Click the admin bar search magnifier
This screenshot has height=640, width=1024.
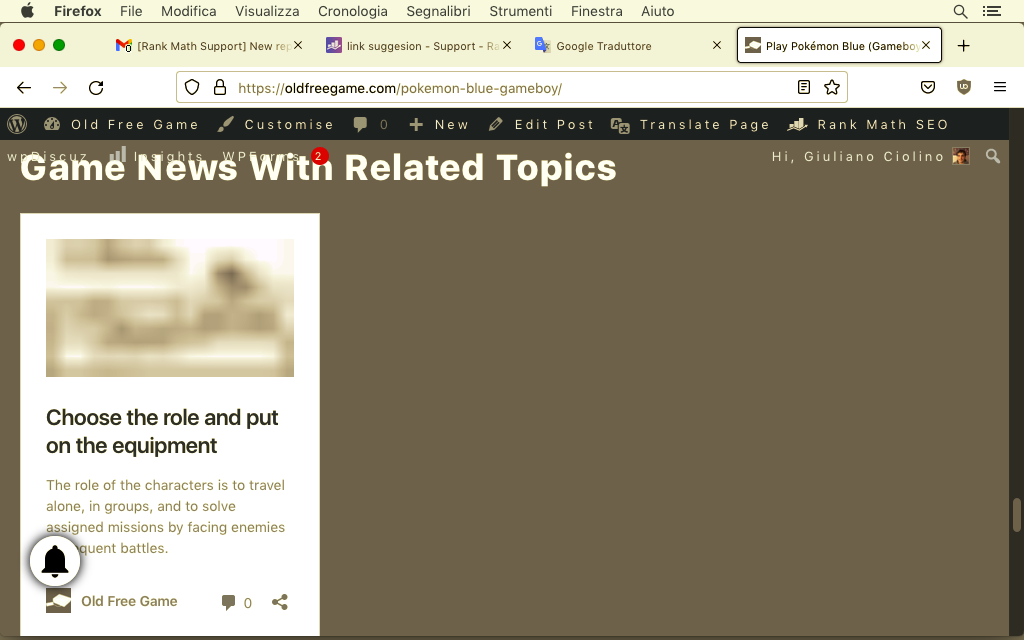(993, 156)
